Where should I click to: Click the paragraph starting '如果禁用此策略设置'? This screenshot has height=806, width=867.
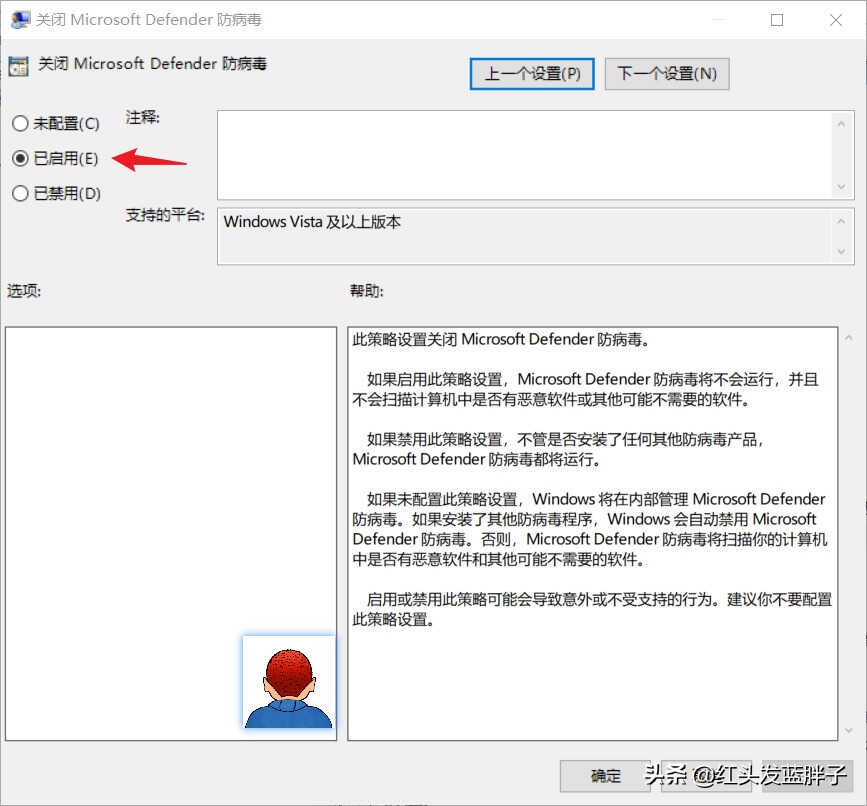tap(558, 449)
